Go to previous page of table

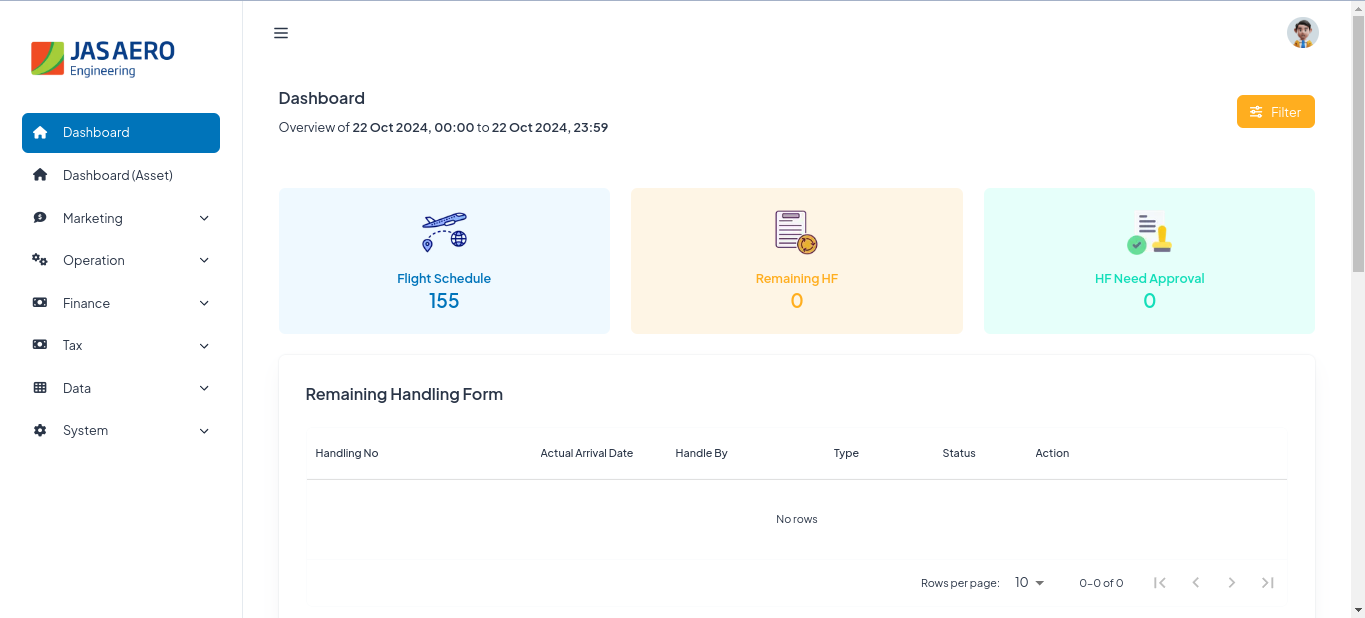tap(1196, 582)
